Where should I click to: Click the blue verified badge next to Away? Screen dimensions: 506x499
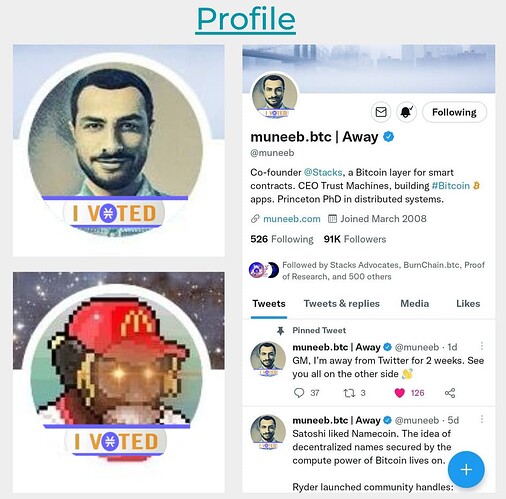tap(388, 137)
